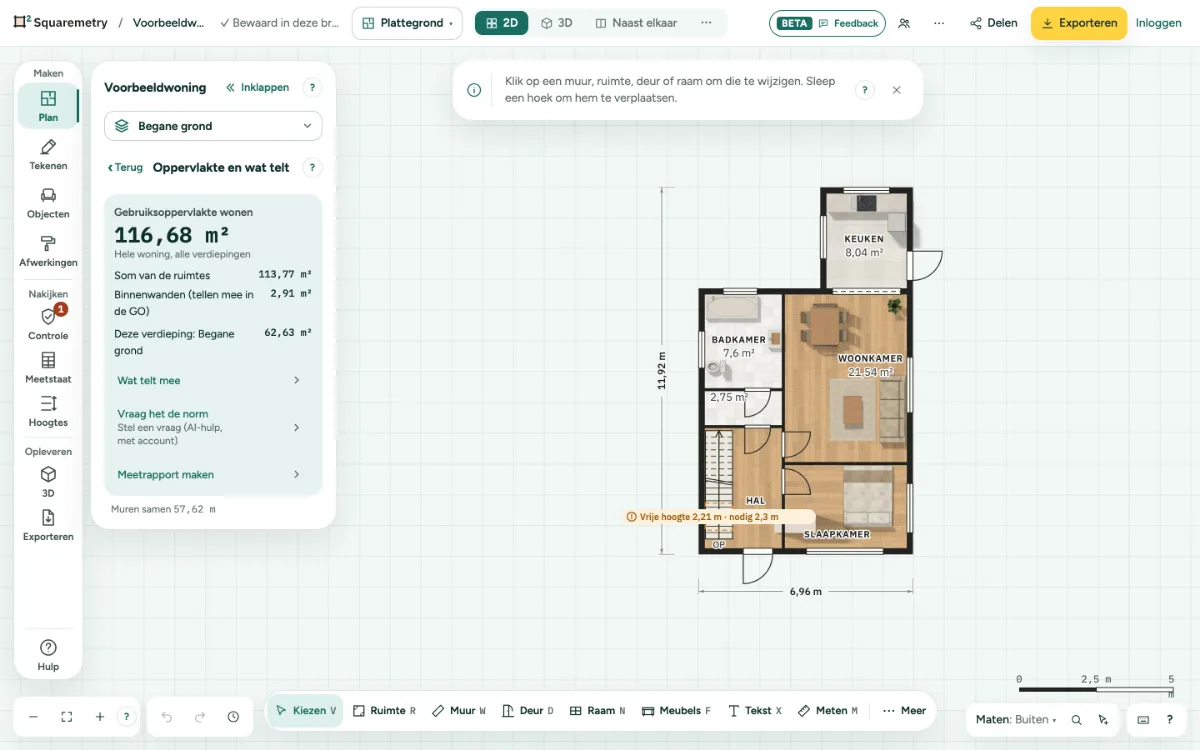Image resolution: width=1200 pixels, height=750 pixels.
Task: Select the Muur tool
Action: point(459,711)
